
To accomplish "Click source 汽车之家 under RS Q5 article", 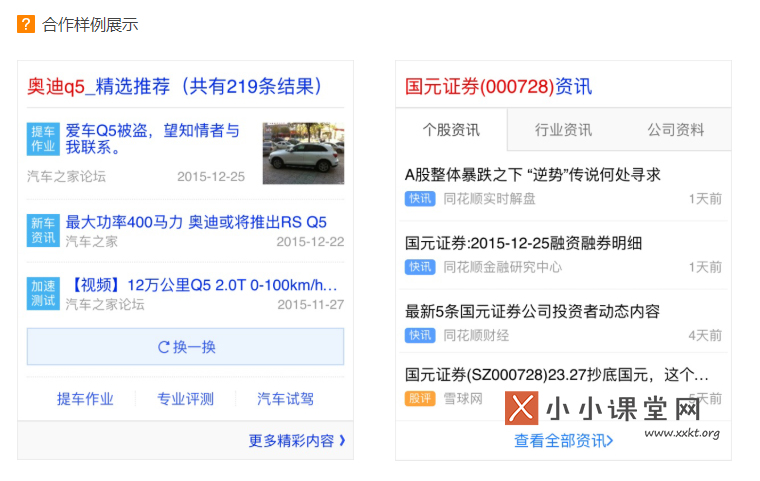I will pyautogui.click(x=92, y=241).
